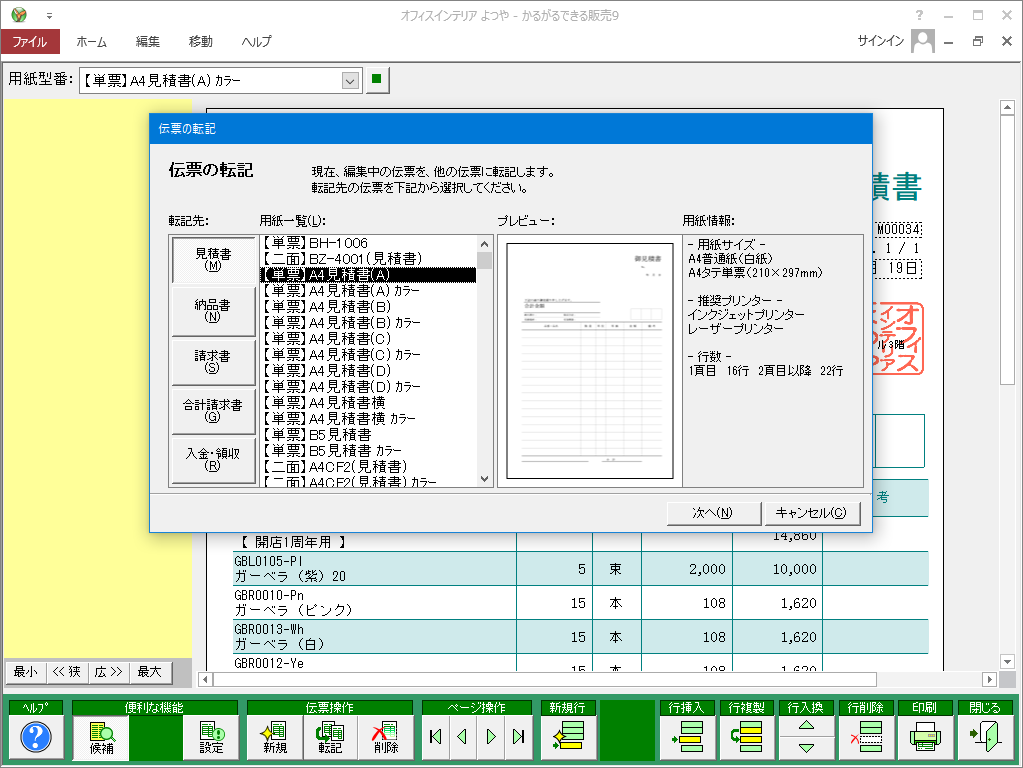Delete the row with 行削除 icon
This screenshot has height=768, width=1023.
866,737
